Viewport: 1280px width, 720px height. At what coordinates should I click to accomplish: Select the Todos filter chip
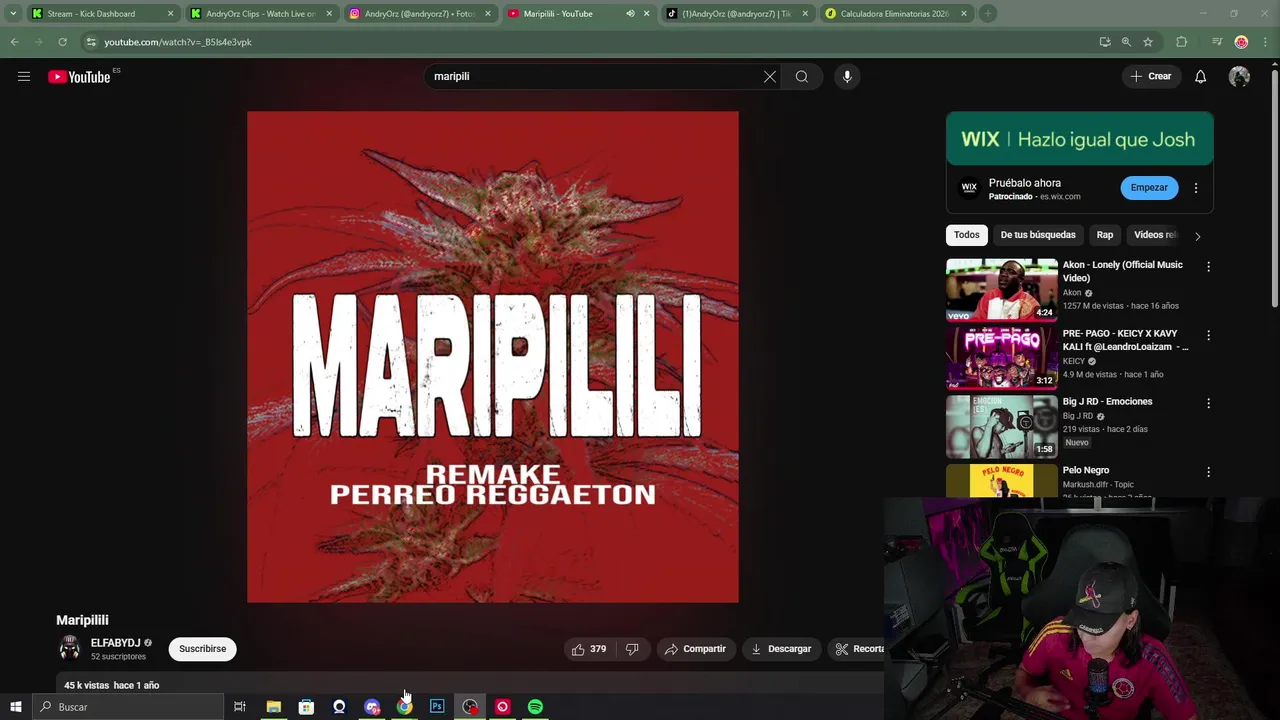tap(967, 235)
